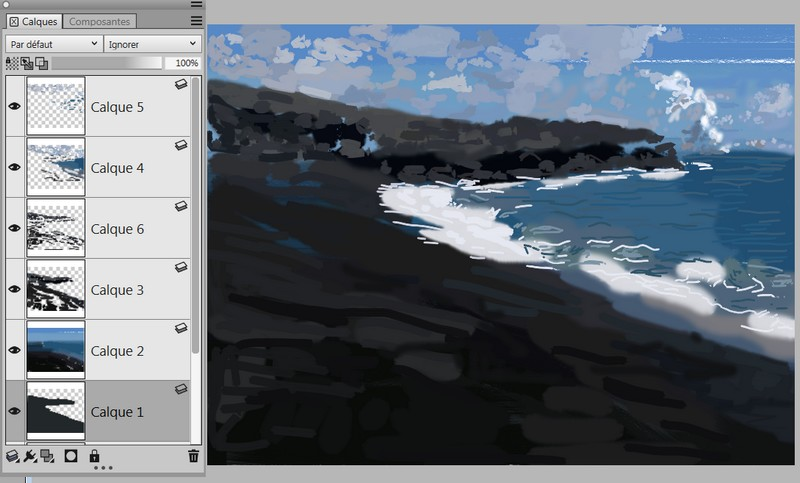
Task: Open the Dynamic Plug-ins button
Action: (30, 456)
